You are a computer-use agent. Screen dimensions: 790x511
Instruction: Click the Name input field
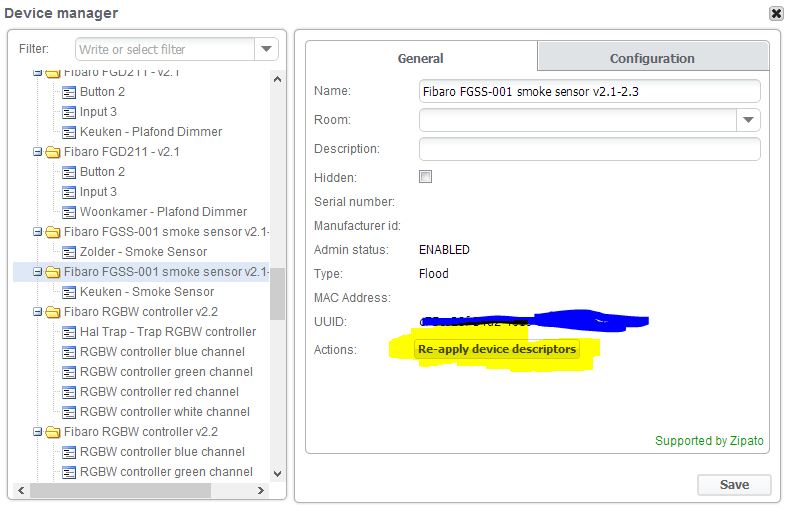(589, 91)
